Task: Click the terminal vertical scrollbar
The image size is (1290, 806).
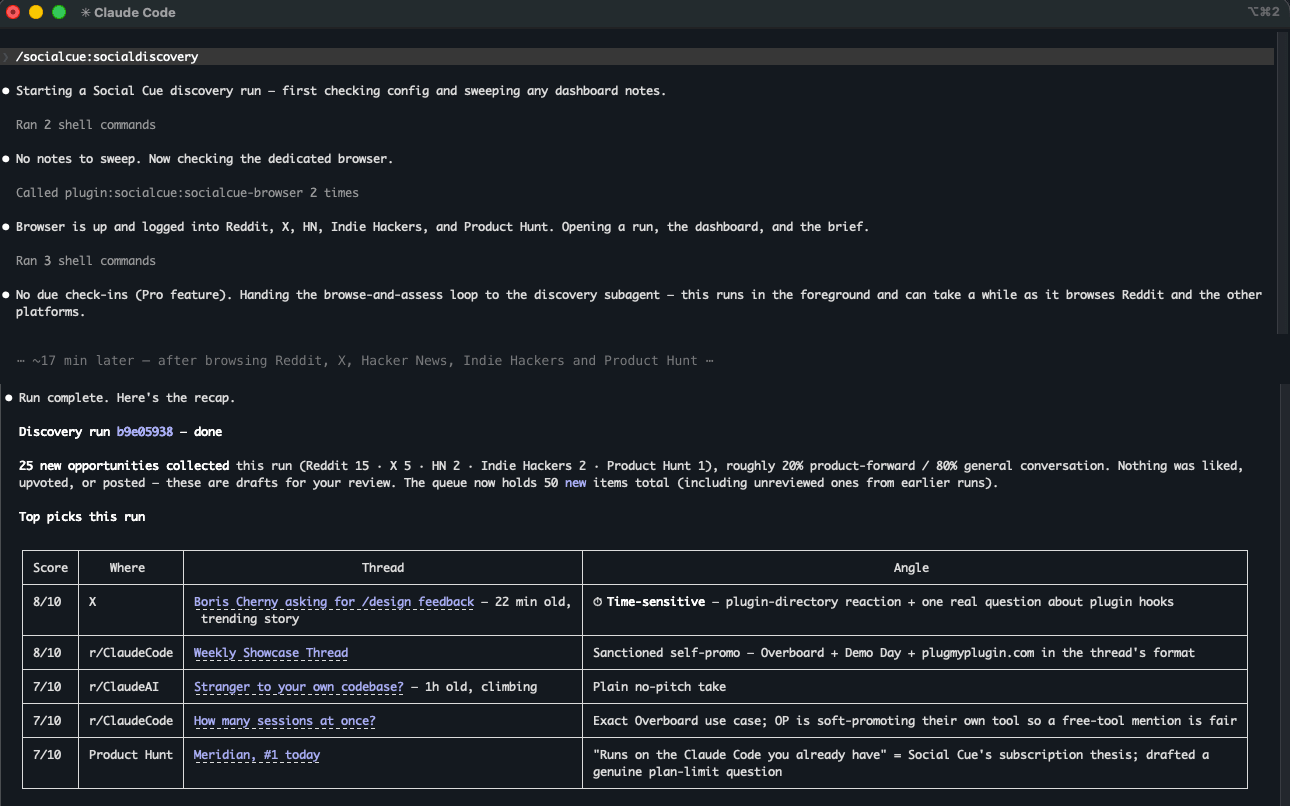Action: [1281, 185]
